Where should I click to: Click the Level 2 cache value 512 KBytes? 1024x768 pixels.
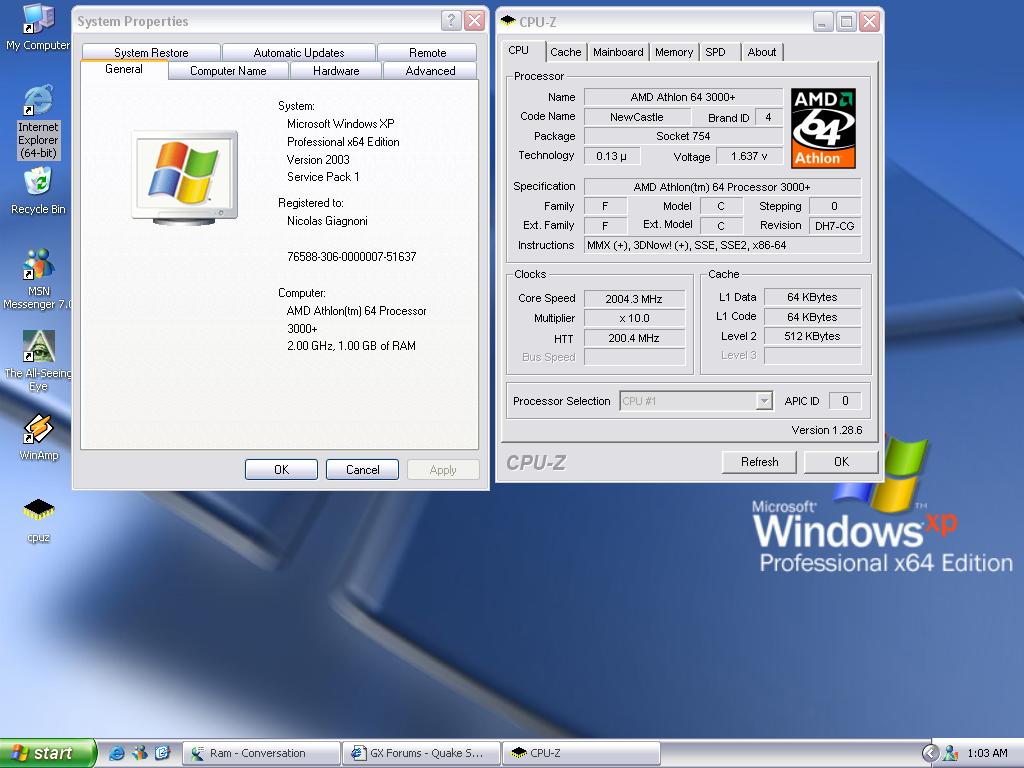tap(812, 336)
